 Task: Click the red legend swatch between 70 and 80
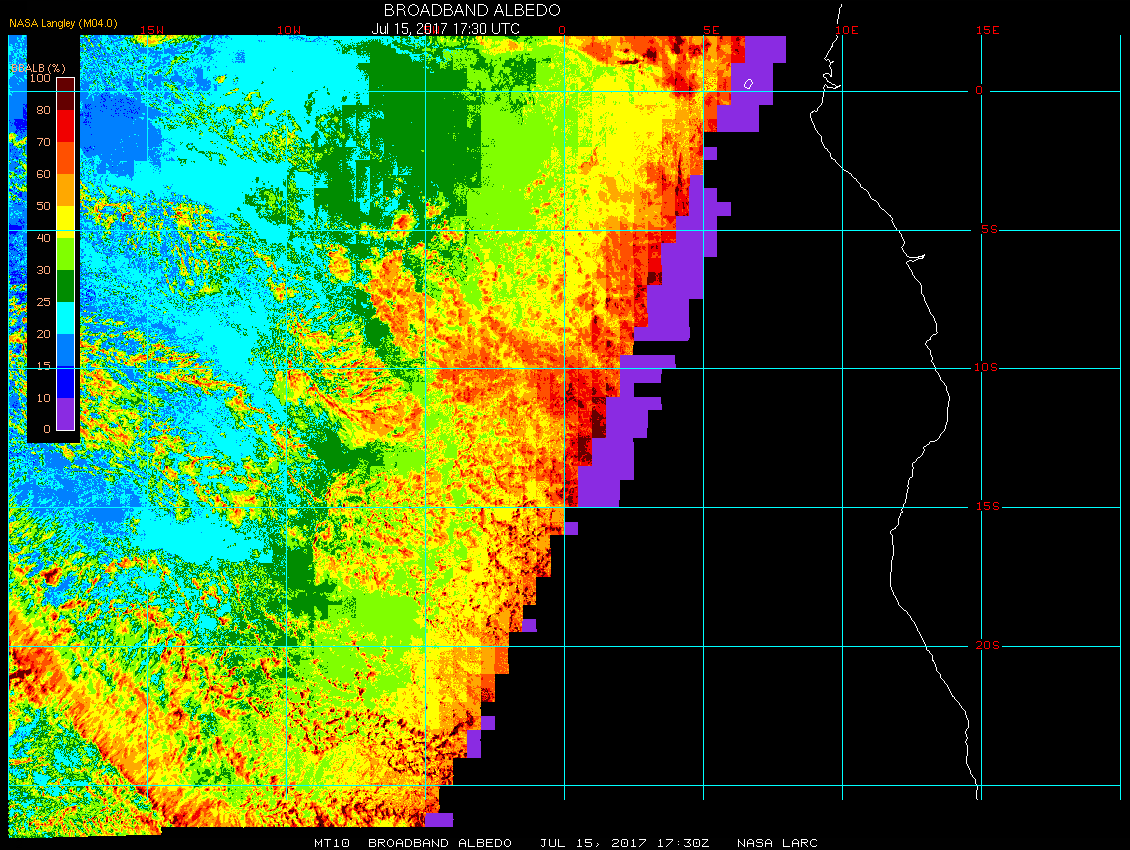(x=66, y=125)
